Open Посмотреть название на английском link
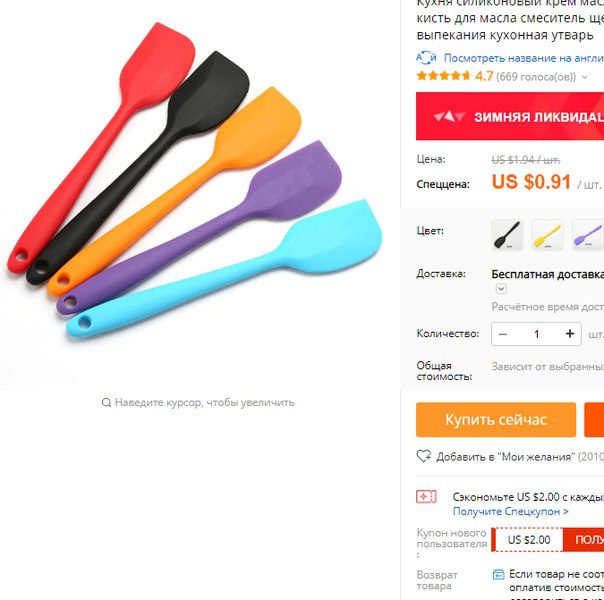This screenshot has height=600, width=604. 524,58
